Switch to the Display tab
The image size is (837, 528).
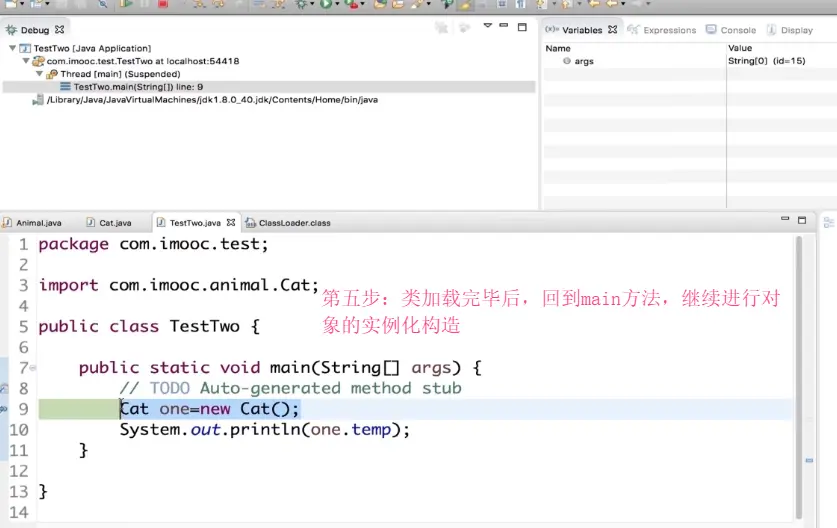(x=796, y=30)
